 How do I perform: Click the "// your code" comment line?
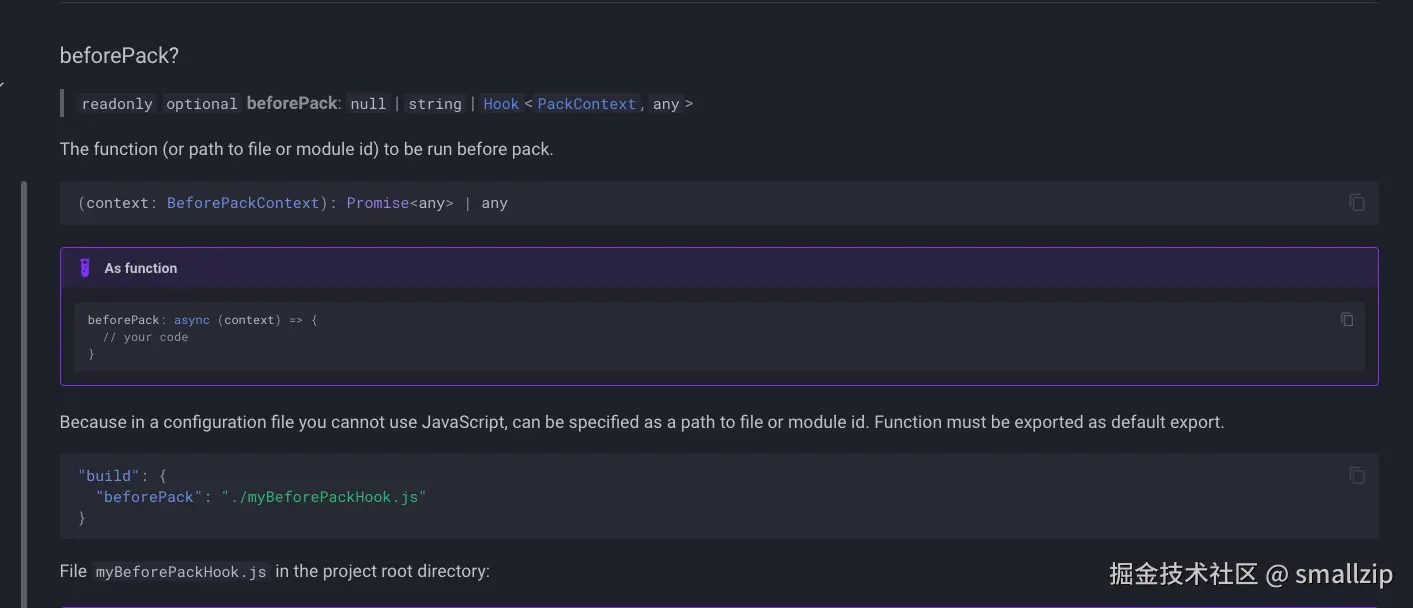pos(145,337)
